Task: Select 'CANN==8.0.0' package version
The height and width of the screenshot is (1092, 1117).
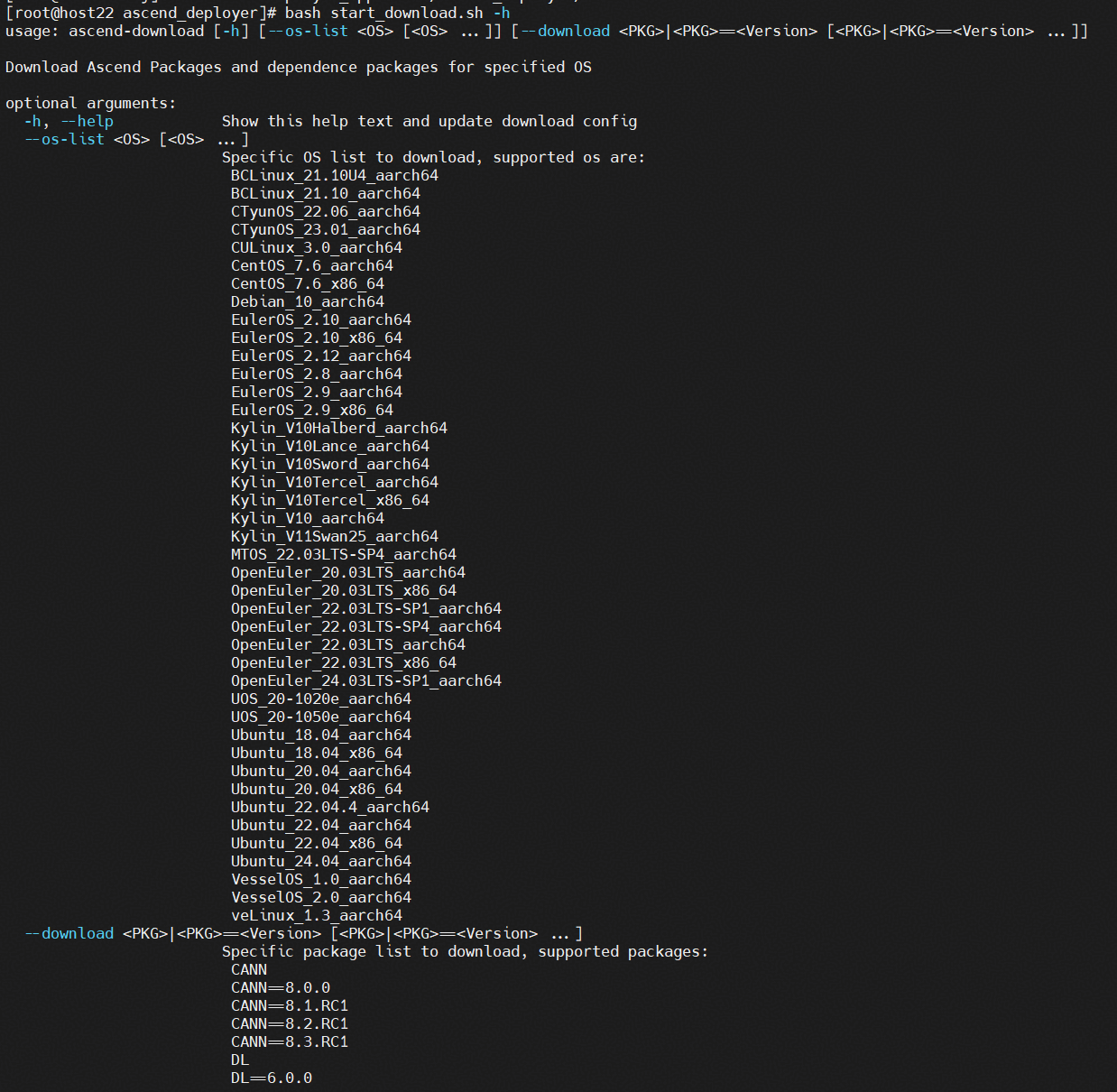Action: 281,987
